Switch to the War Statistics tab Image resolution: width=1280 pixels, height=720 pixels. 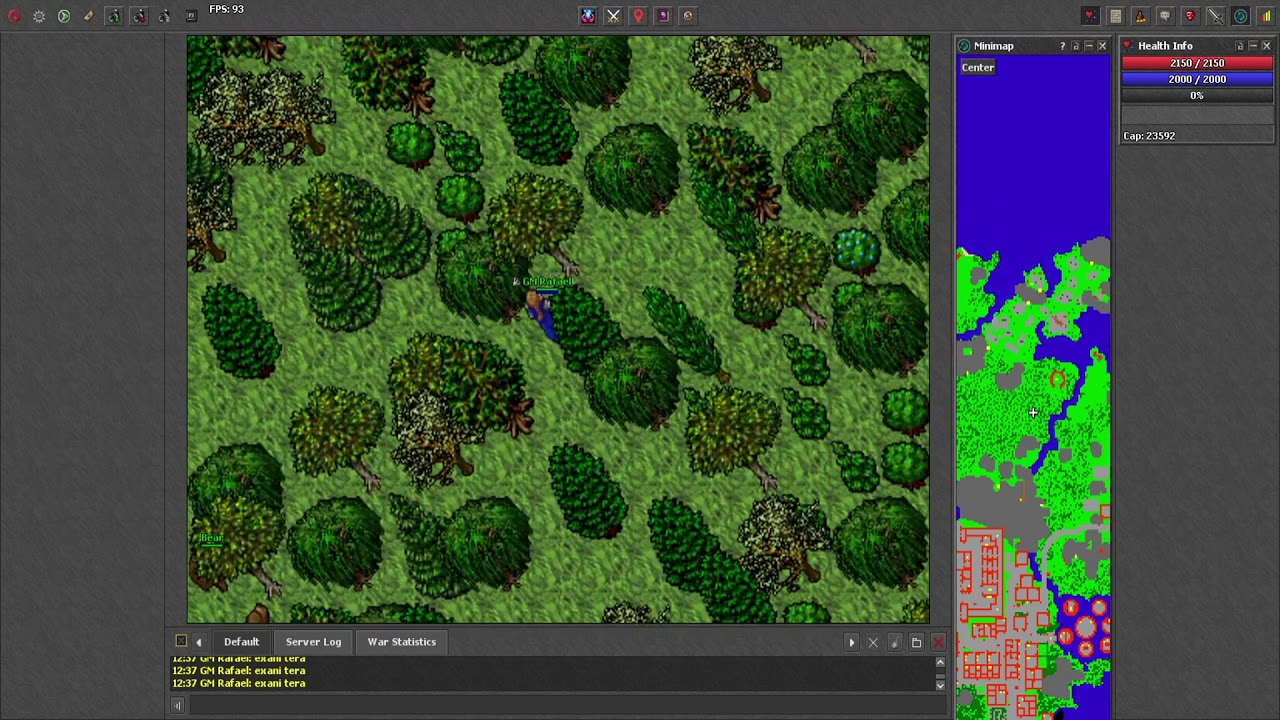click(402, 642)
